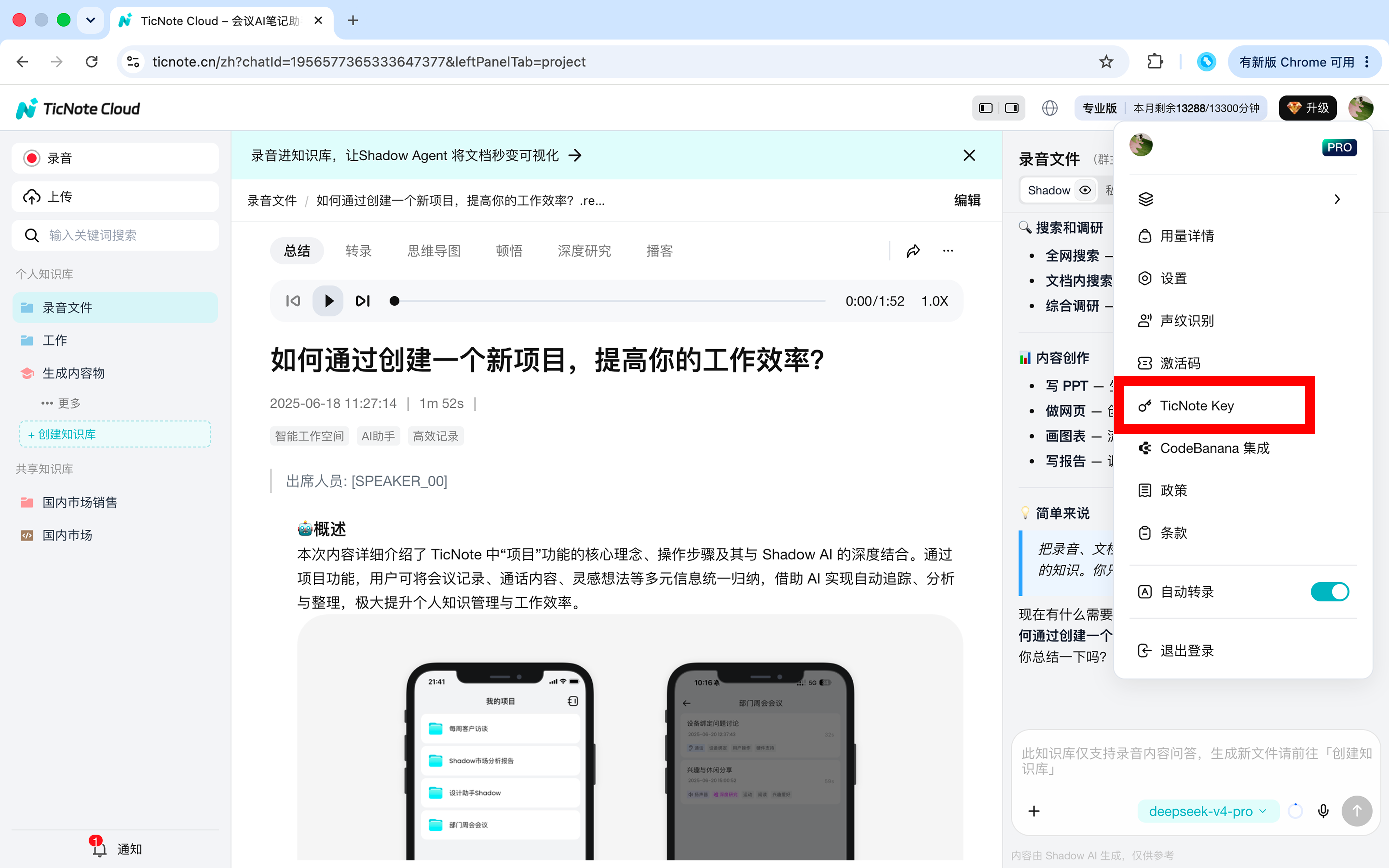1389x868 pixels.
Task: Switch to the 深度研究 tab
Action: (x=584, y=251)
